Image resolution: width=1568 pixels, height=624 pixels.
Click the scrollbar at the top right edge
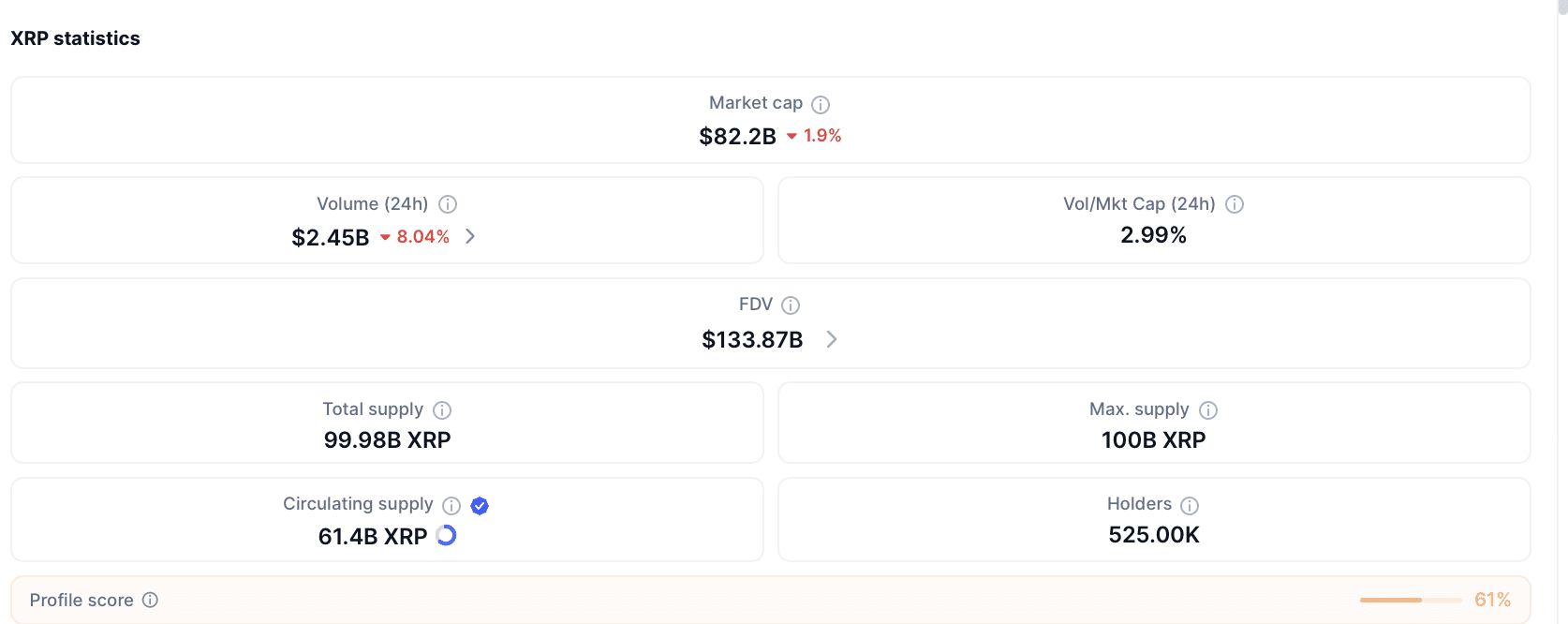click(x=1561, y=7)
